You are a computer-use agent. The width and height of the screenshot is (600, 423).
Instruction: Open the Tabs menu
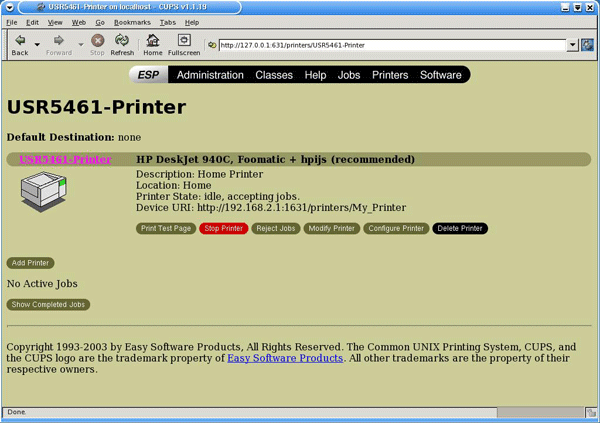point(167,21)
